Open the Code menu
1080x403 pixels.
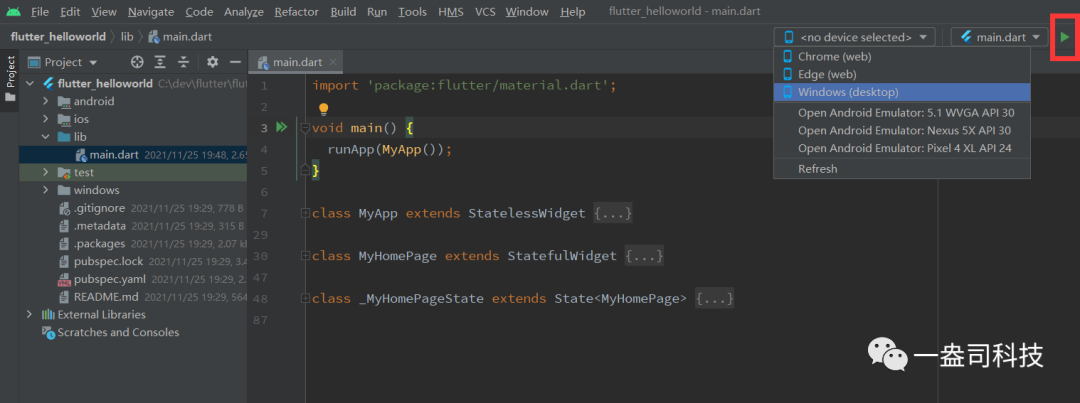pos(199,12)
